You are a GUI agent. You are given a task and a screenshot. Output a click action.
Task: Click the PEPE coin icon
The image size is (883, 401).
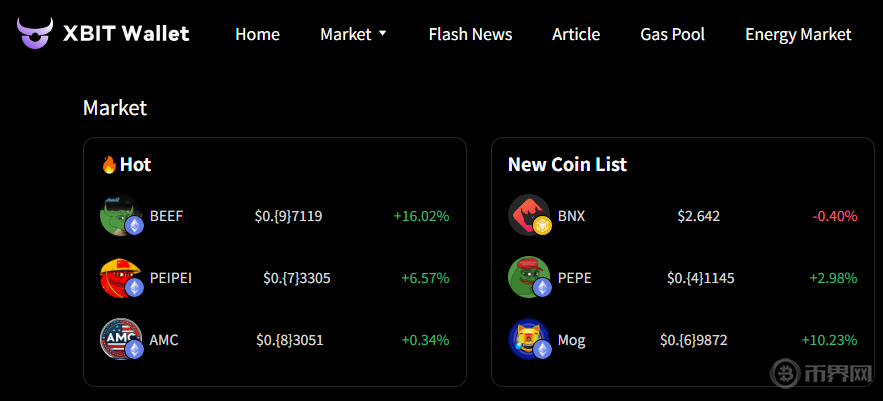(x=529, y=278)
